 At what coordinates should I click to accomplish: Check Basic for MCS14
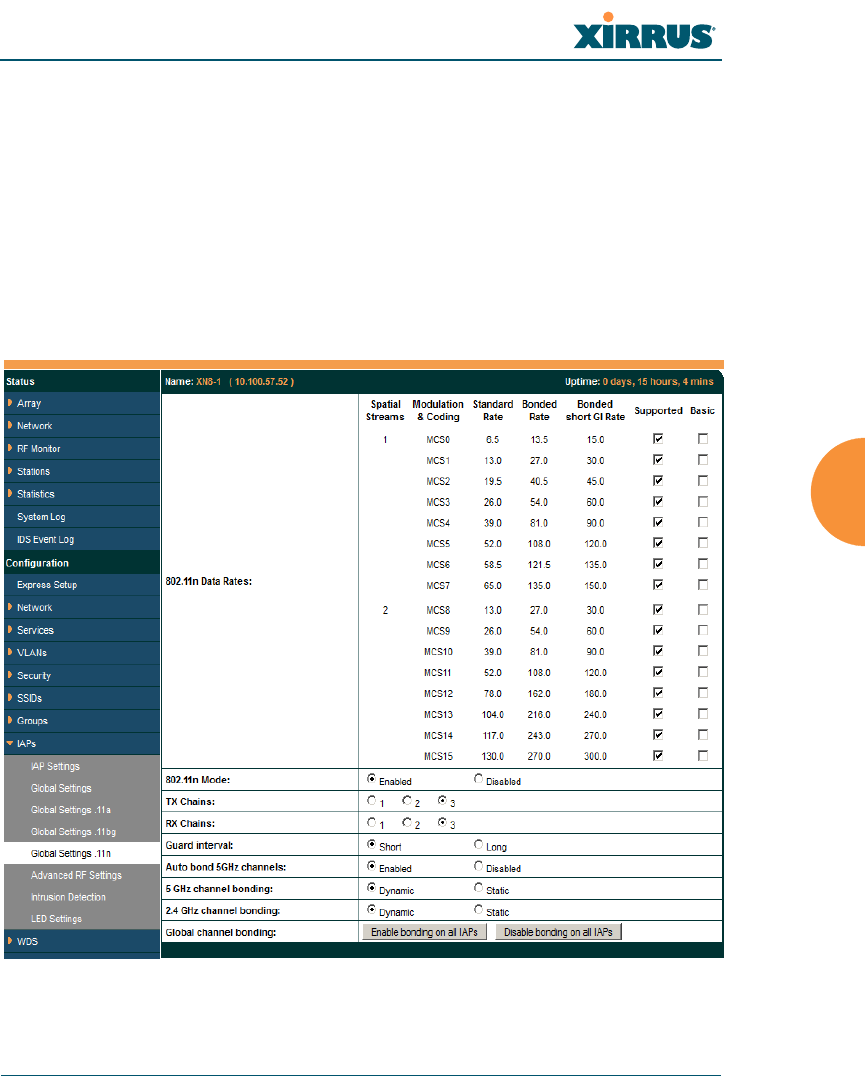click(x=702, y=735)
